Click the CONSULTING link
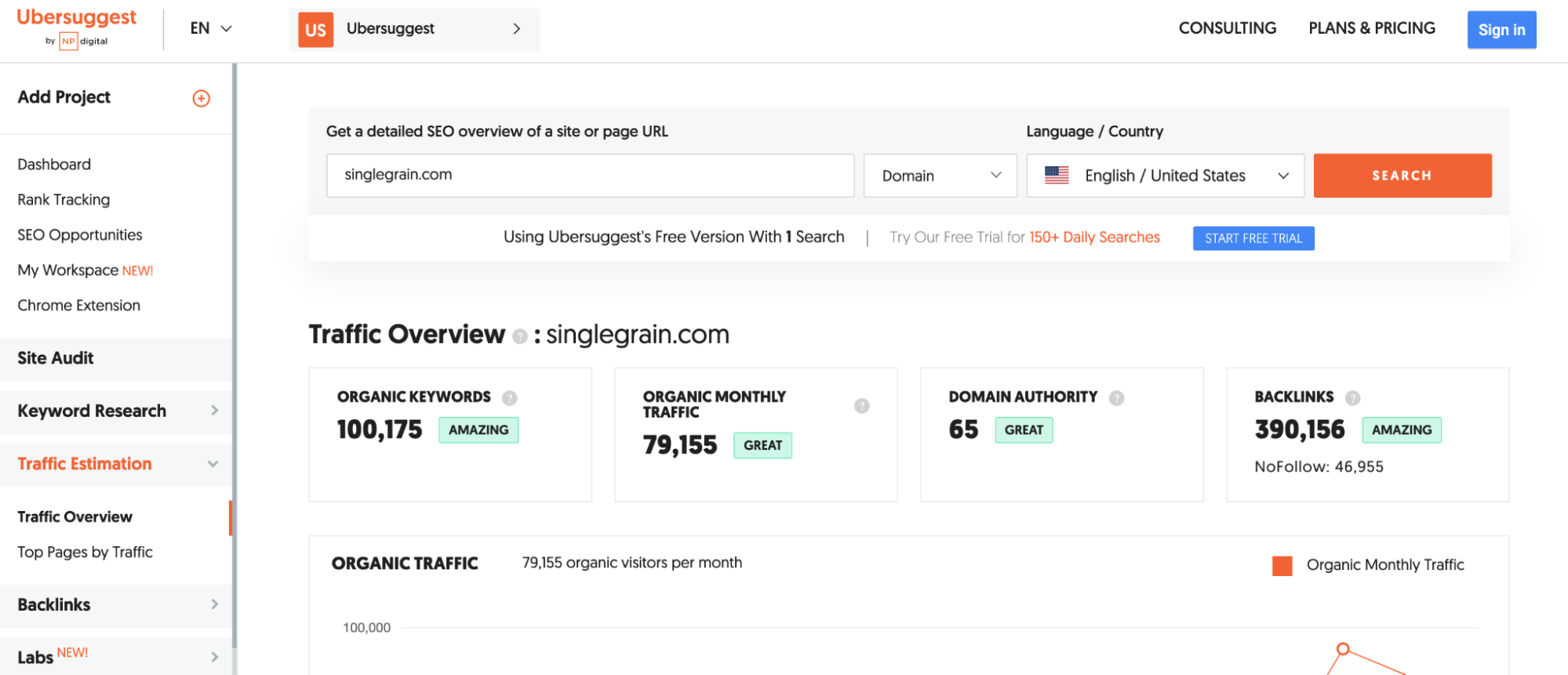This screenshot has width=1568, height=675. click(x=1228, y=28)
